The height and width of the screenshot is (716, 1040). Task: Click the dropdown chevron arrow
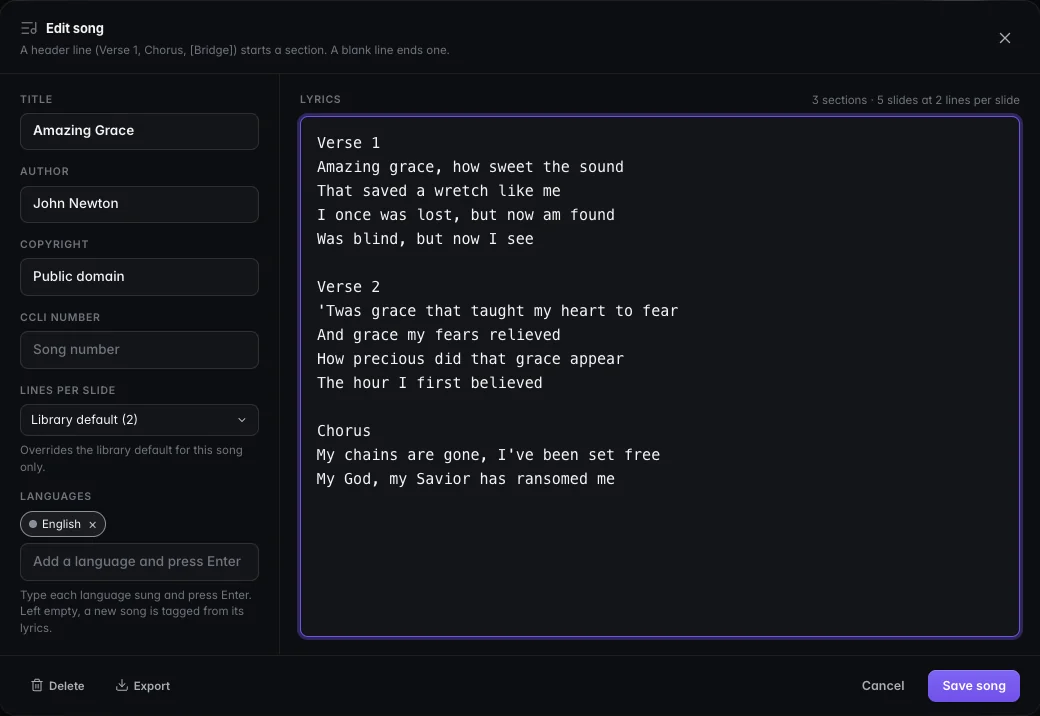tap(242, 420)
